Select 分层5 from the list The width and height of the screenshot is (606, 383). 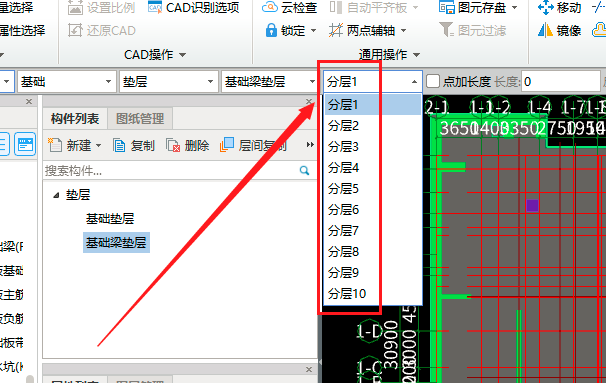[373, 189]
